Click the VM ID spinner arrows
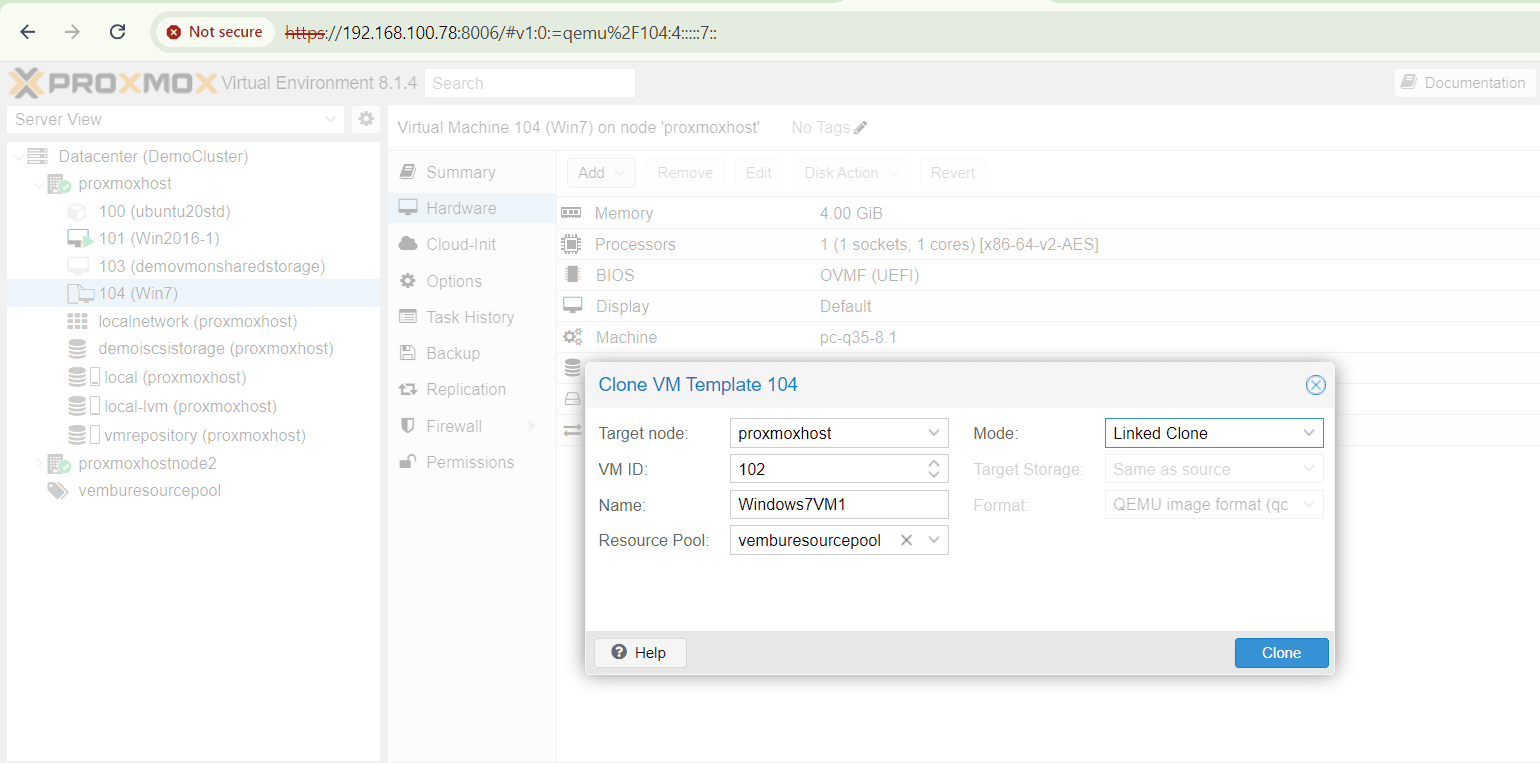 coord(934,469)
